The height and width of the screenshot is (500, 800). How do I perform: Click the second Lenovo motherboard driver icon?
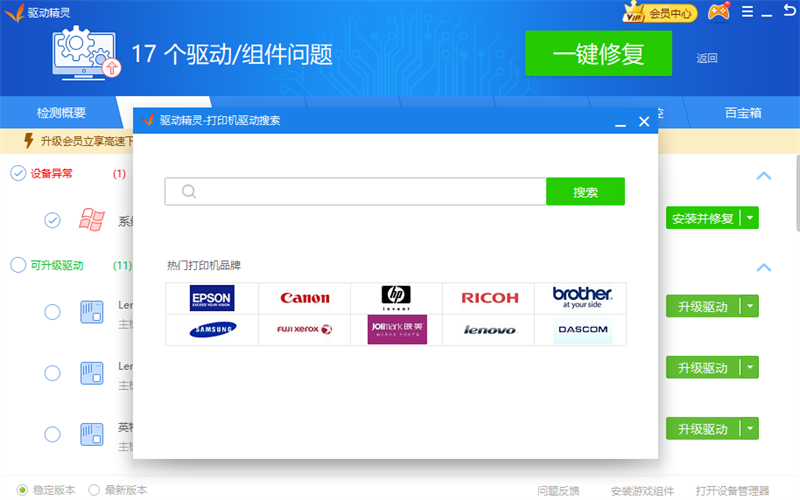(92, 373)
